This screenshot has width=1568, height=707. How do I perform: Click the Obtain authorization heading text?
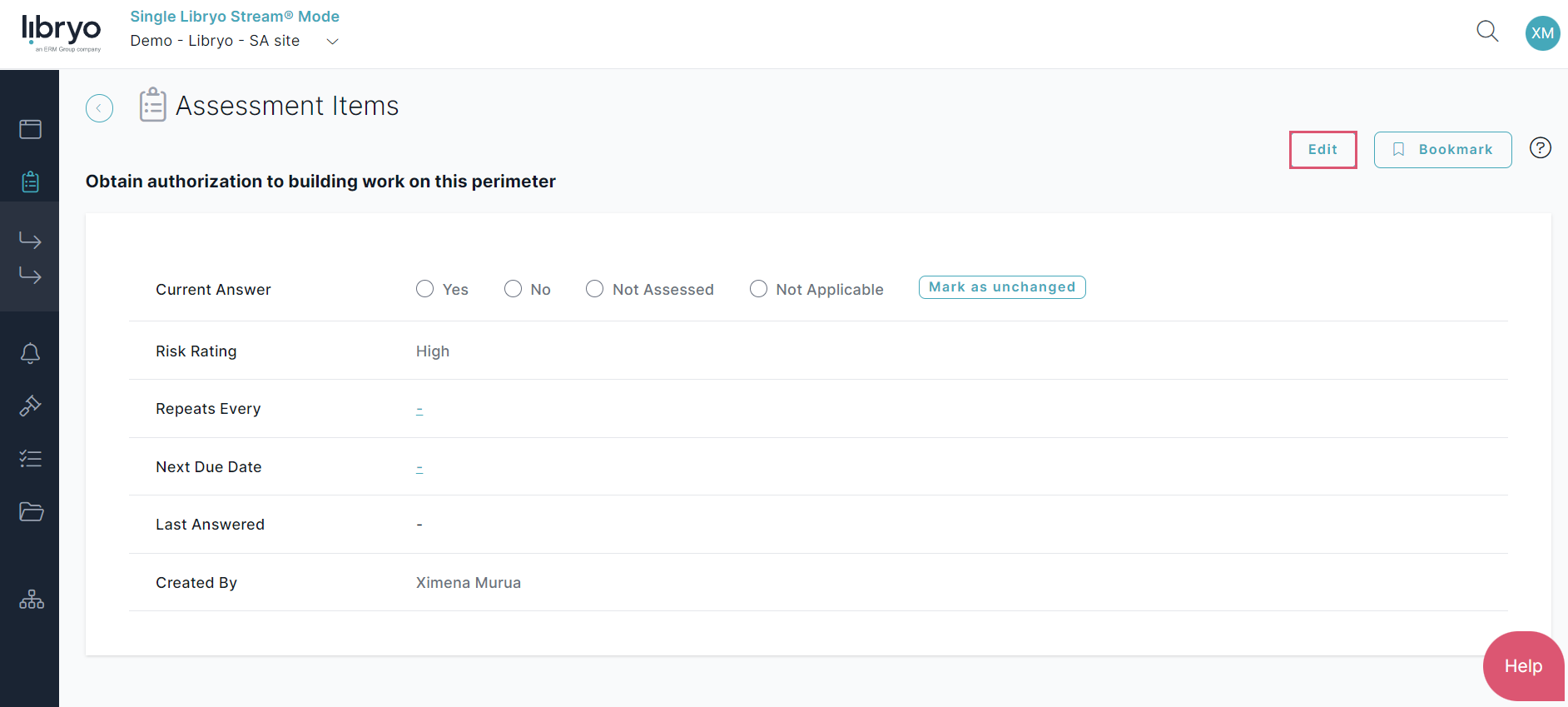(320, 182)
